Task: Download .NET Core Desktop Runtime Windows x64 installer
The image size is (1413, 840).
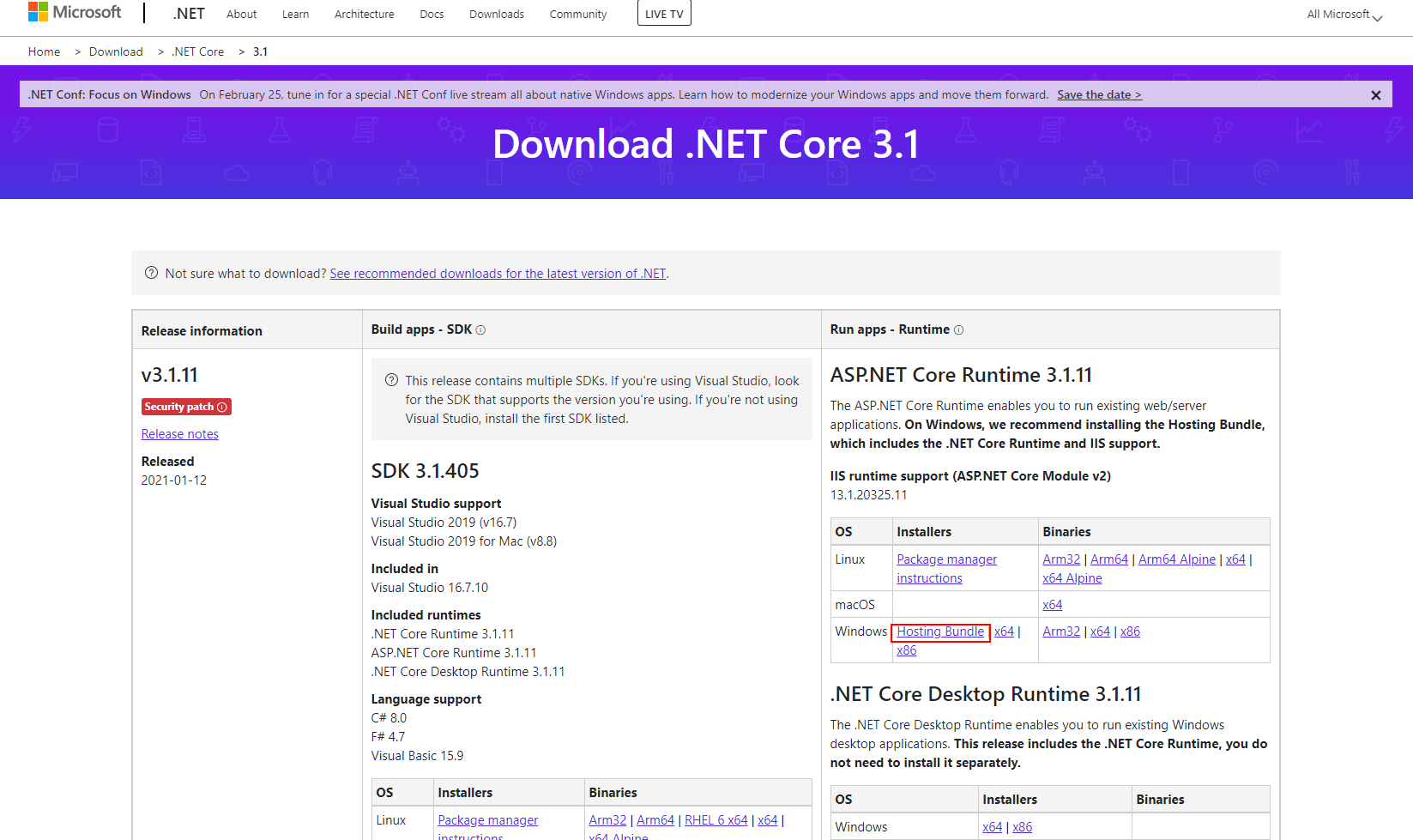Action: coord(992,828)
